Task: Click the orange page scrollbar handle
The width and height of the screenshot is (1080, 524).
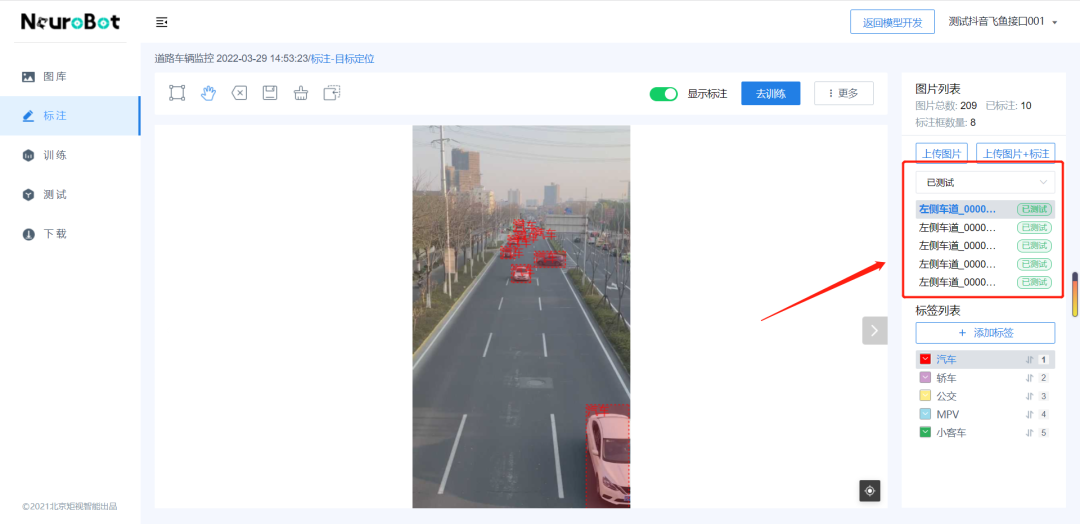Action: click(1074, 294)
